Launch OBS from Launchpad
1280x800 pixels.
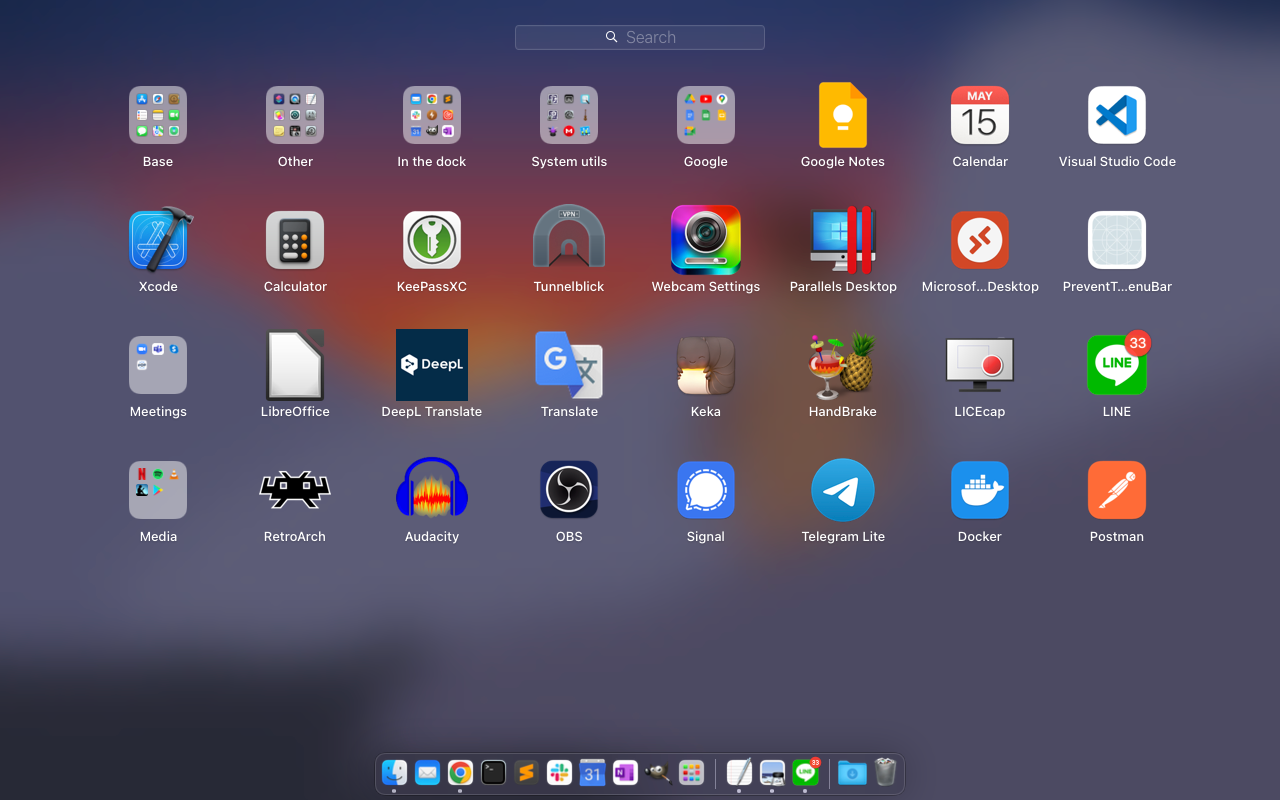tap(569, 490)
